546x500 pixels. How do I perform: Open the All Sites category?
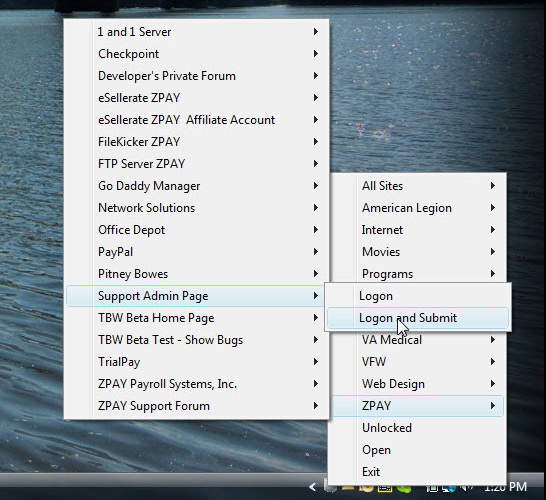point(417,186)
